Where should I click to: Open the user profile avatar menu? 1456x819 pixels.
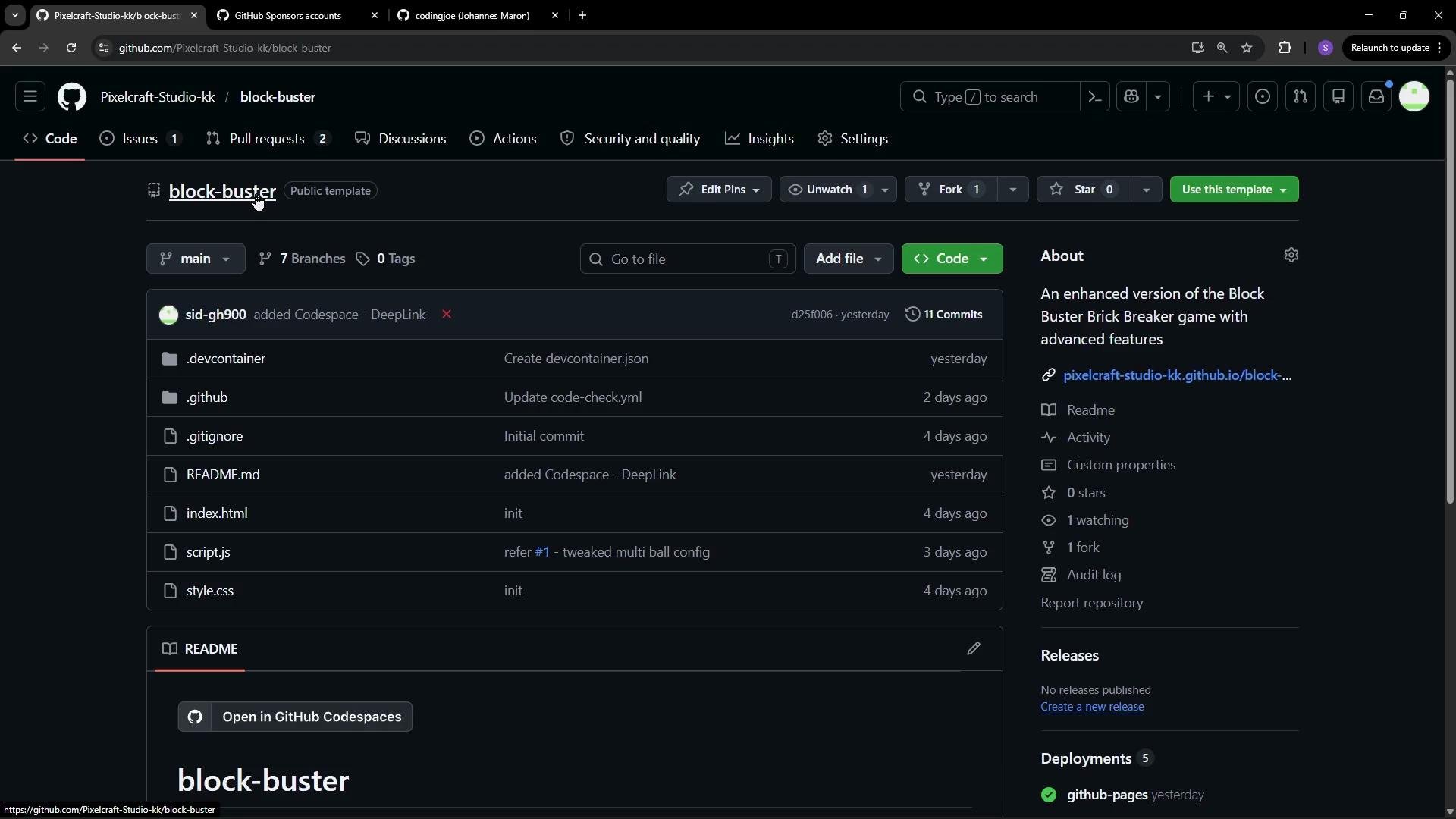tap(1414, 97)
